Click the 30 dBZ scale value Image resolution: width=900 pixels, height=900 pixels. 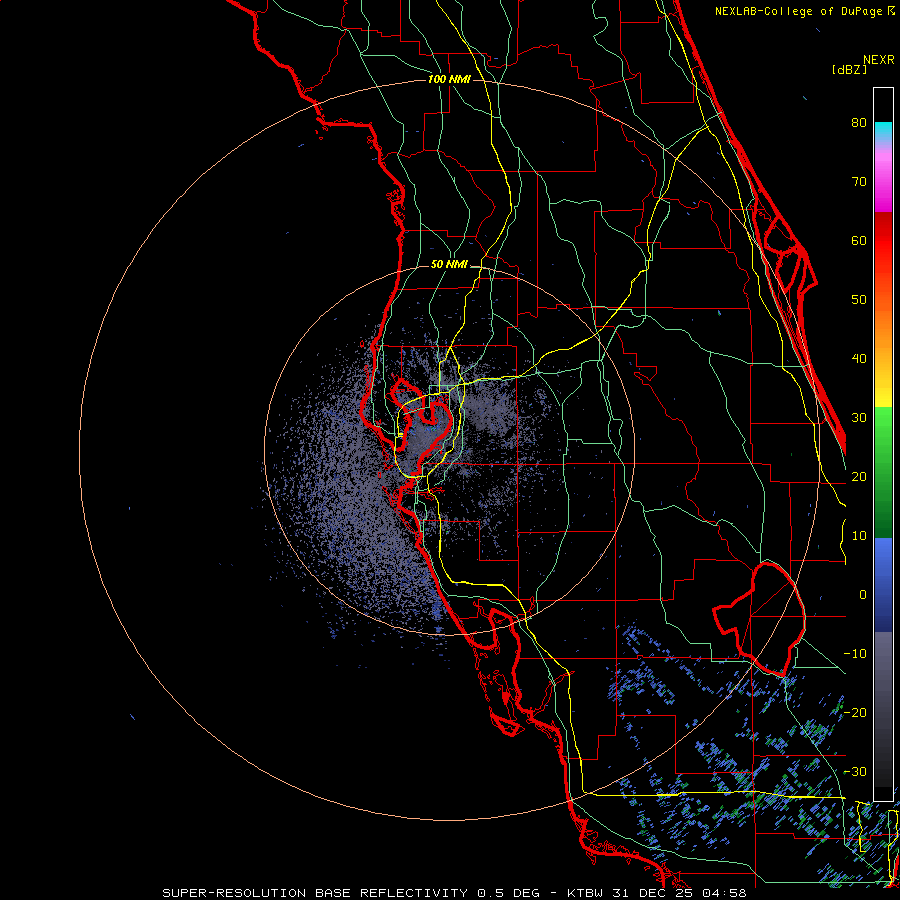859,418
